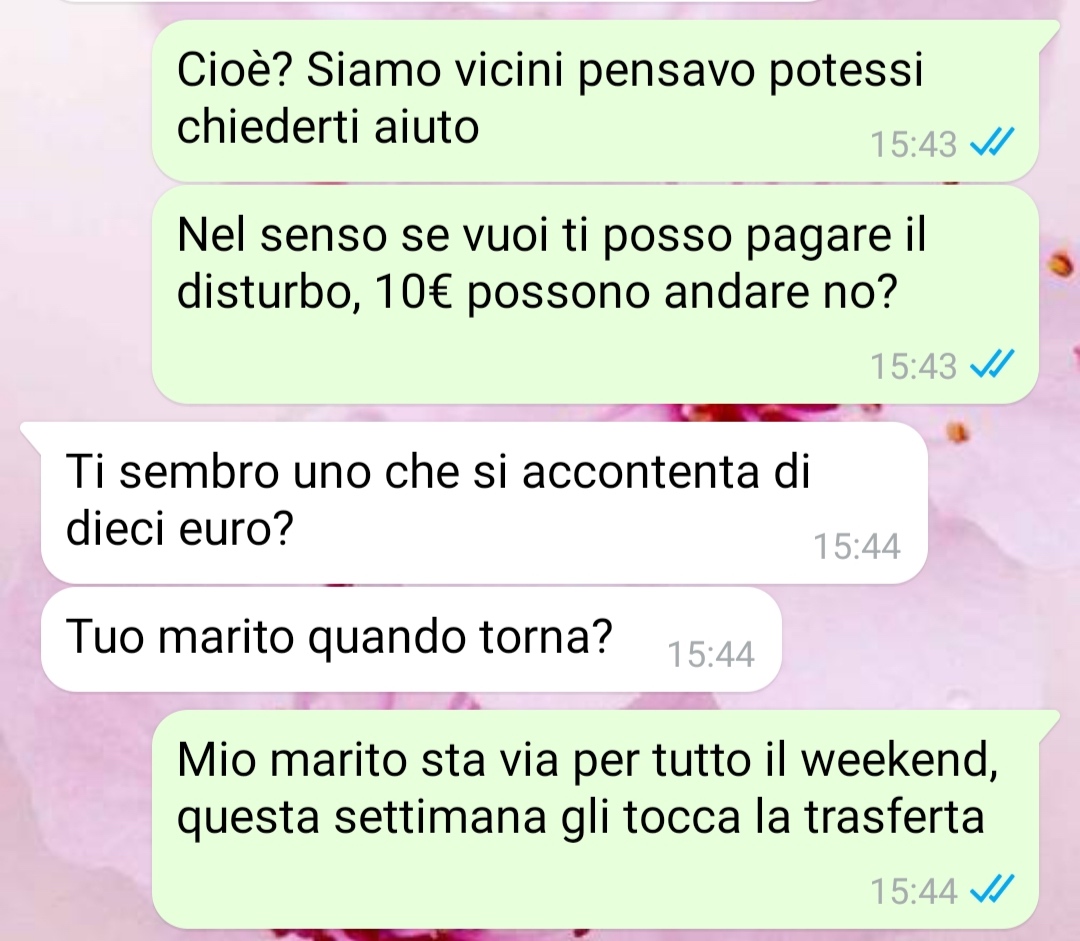Image resolution: width=1080 pixels, height=941 pixels.
Task: Tap the '10€ possono andare no?' message bubble
Action: pos(596,294)
